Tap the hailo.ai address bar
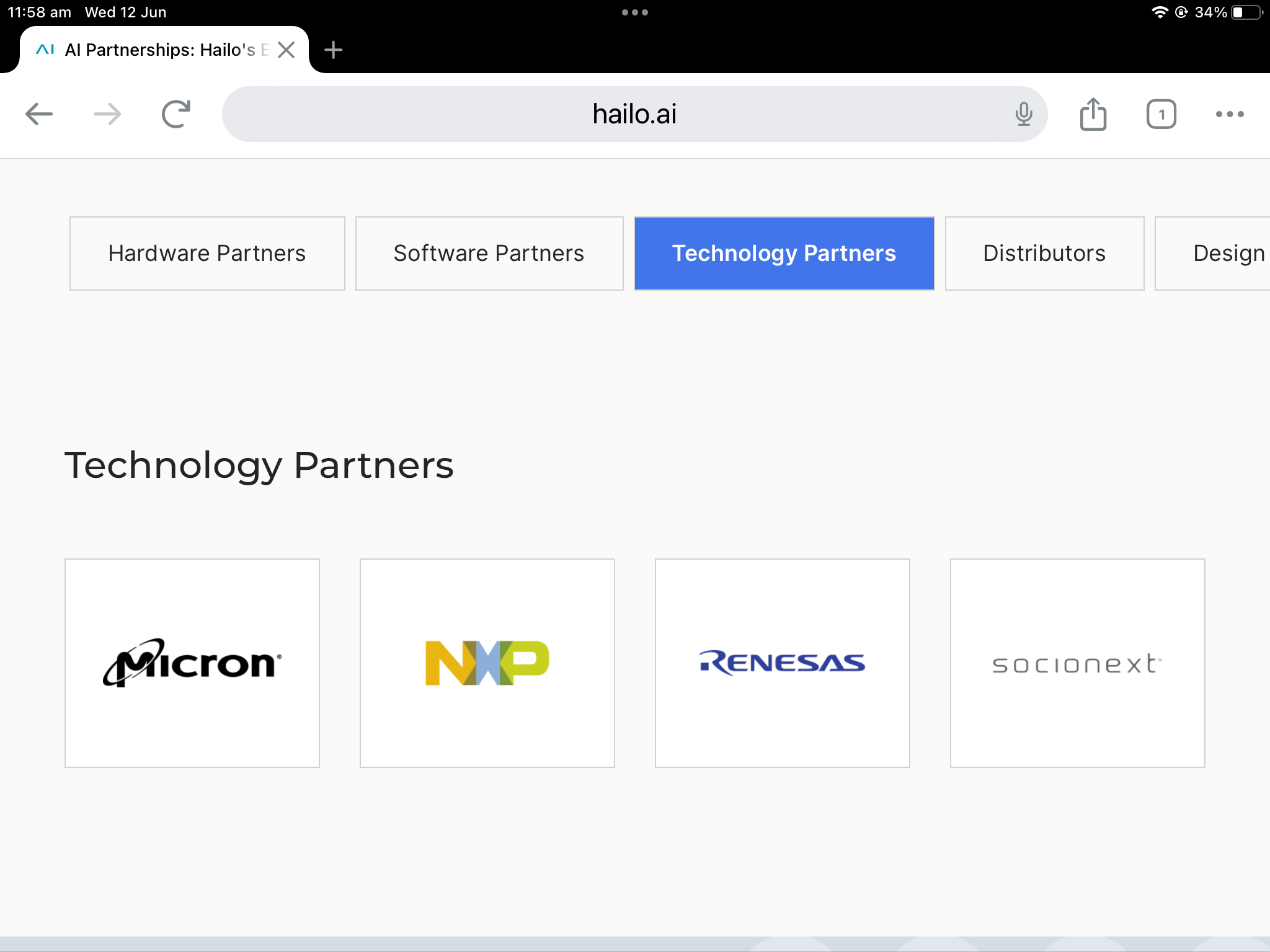This screenshot has width=1270, height=952. [634, 114]
